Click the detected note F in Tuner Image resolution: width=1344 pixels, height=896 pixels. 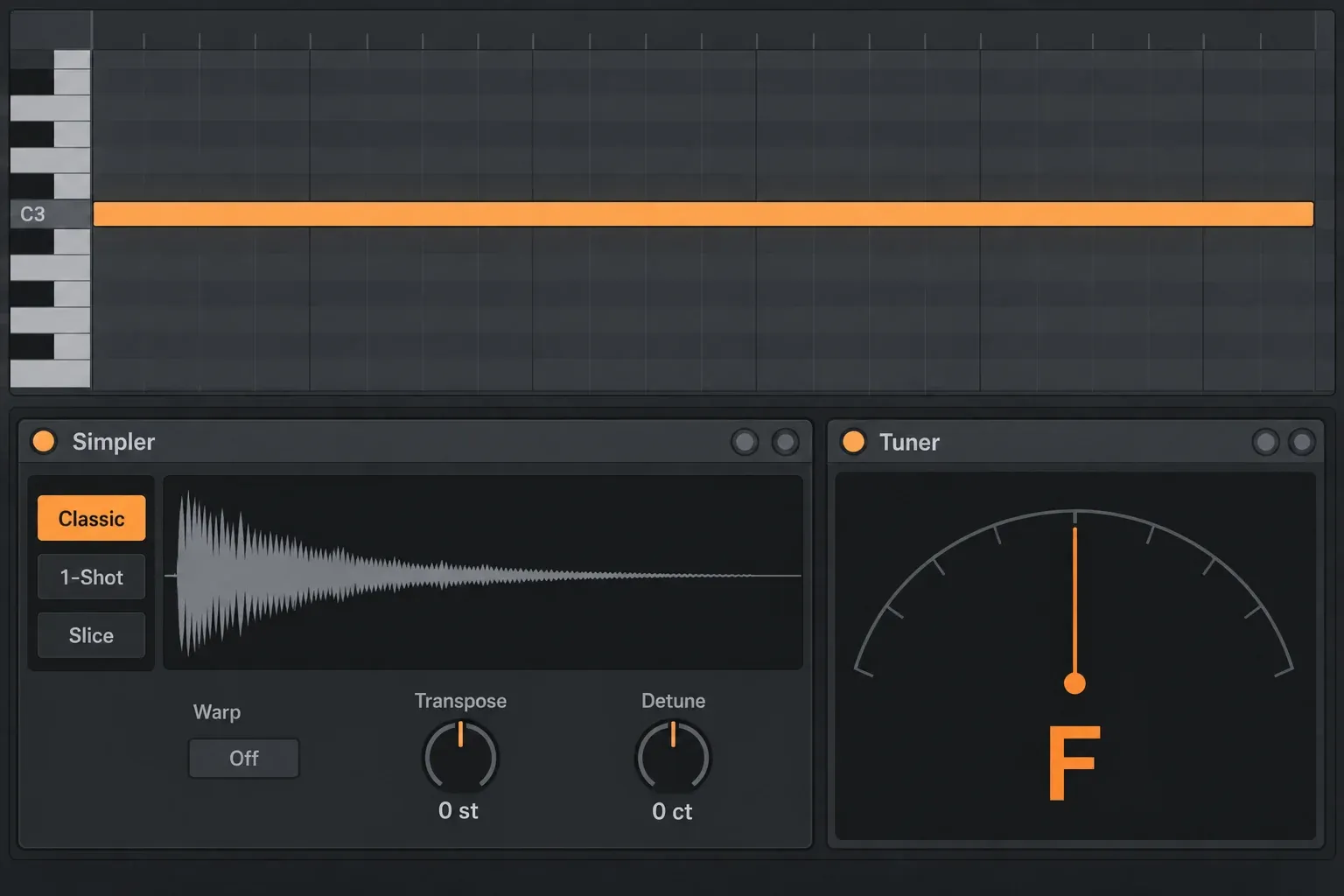tap(1074, 763)
